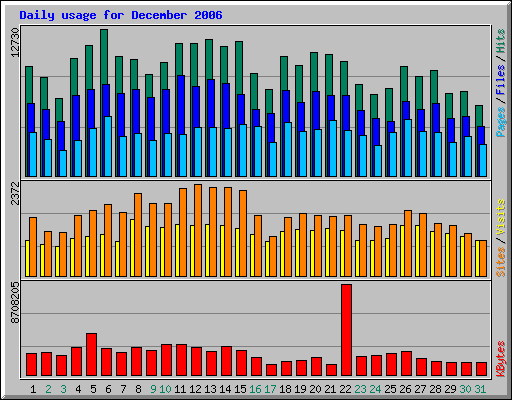Click the 2372 visits axis value
The width and height of the screenshot is (512, 400).
15,194
